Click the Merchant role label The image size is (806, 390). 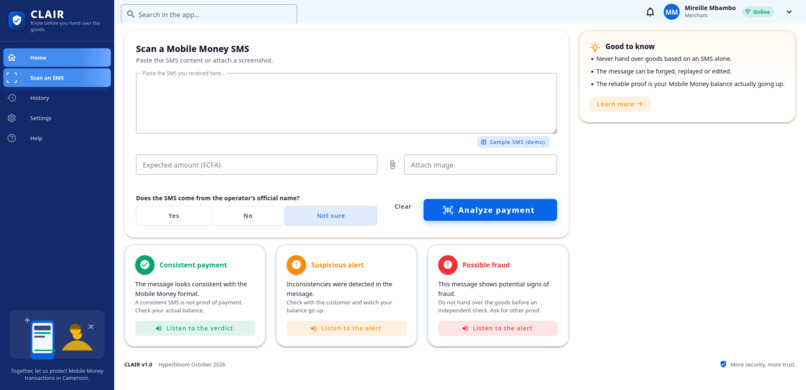coord(696,16)
